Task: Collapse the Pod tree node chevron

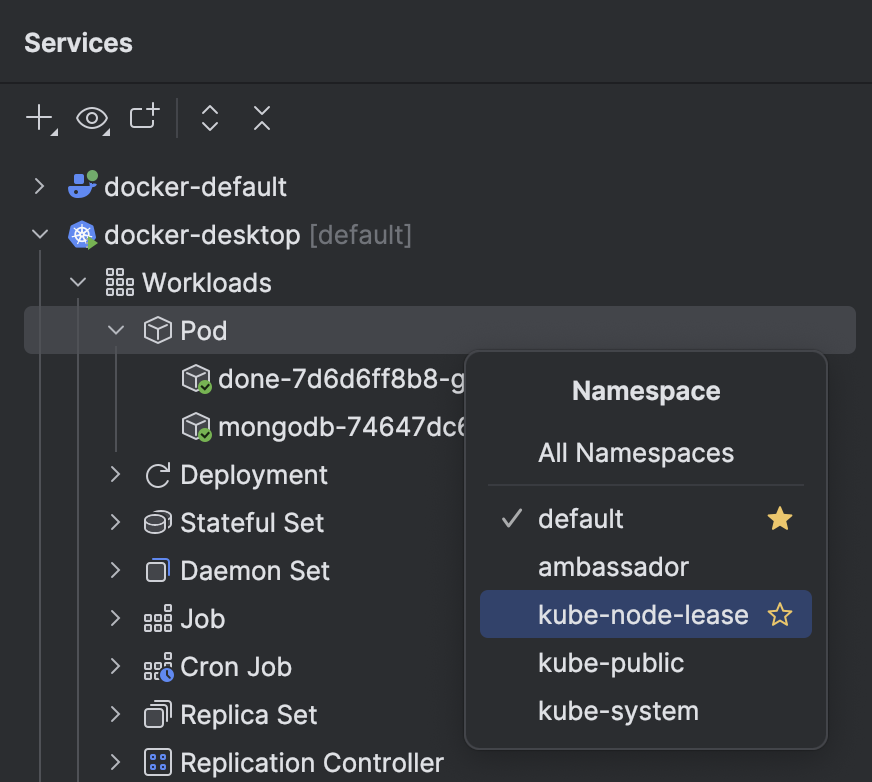Action: pos(115,330)
